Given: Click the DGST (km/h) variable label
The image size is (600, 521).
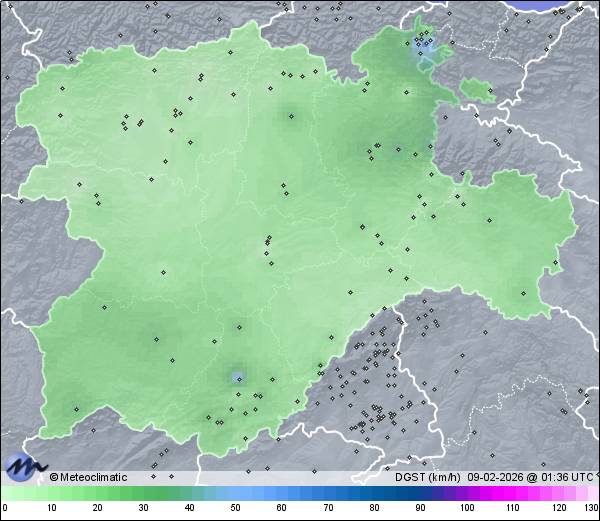Looking at the screenshot, I should click(x=428, y=477).
